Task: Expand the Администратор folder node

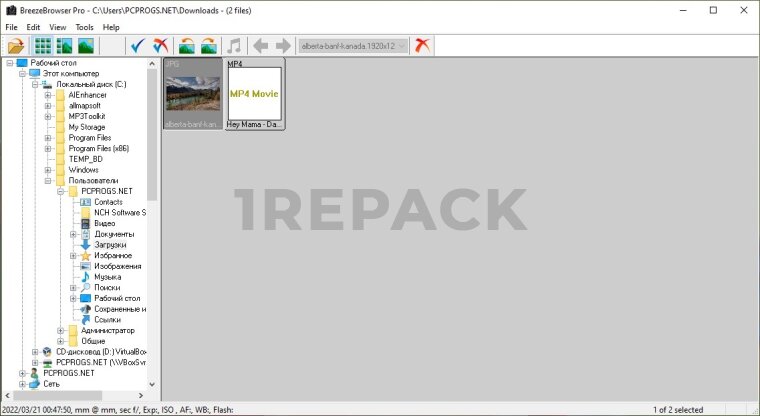Action: (x=61, y=330)
